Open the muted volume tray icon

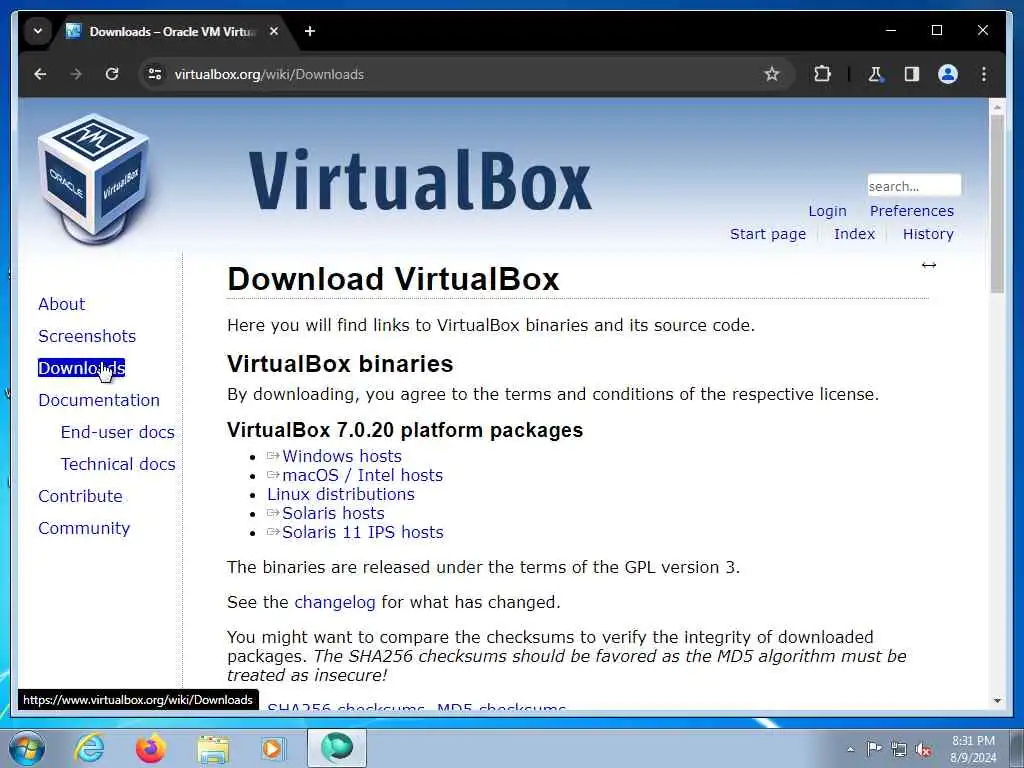(x=923, y=749)
